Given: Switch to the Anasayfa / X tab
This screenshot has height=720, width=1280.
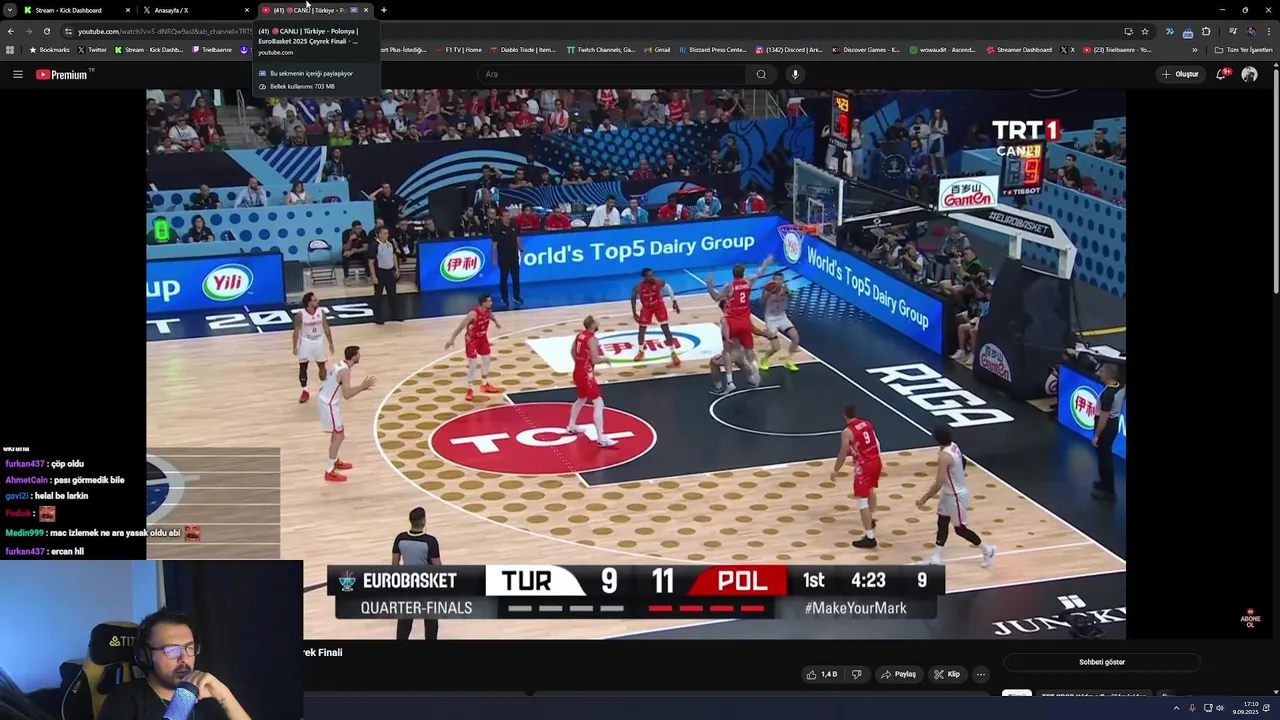Looking at the screenshot, I should click(x=190, y=10).
